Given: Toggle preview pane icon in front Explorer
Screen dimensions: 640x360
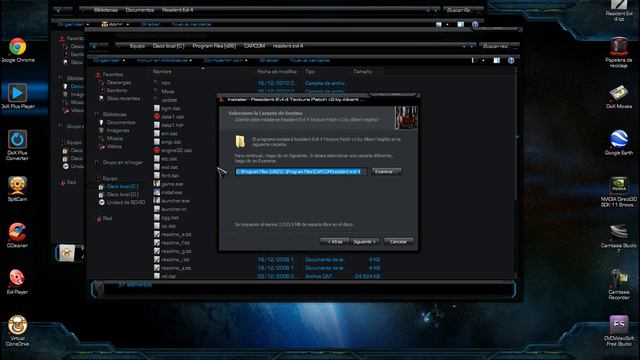Looking at the screenshot, I should pyautogui.click(x=497, y=60).
